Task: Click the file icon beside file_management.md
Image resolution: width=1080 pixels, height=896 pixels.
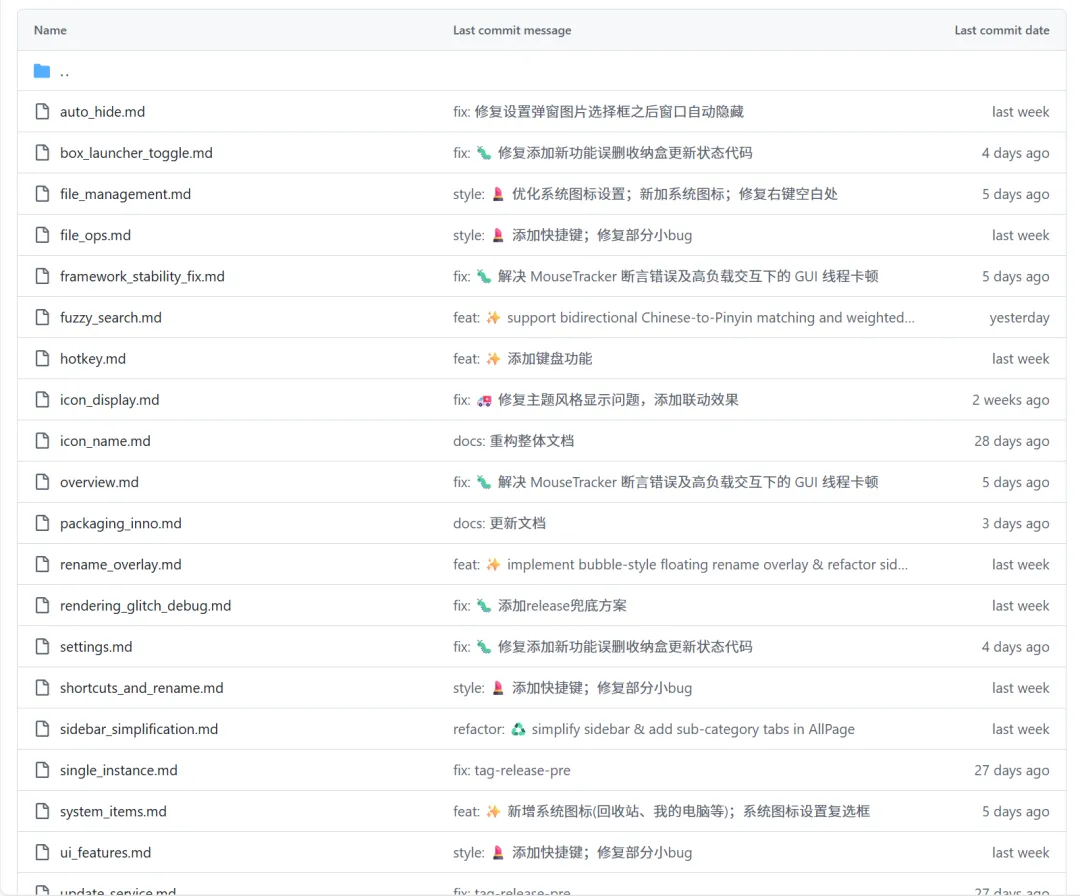Action: (x=42, y=194)
